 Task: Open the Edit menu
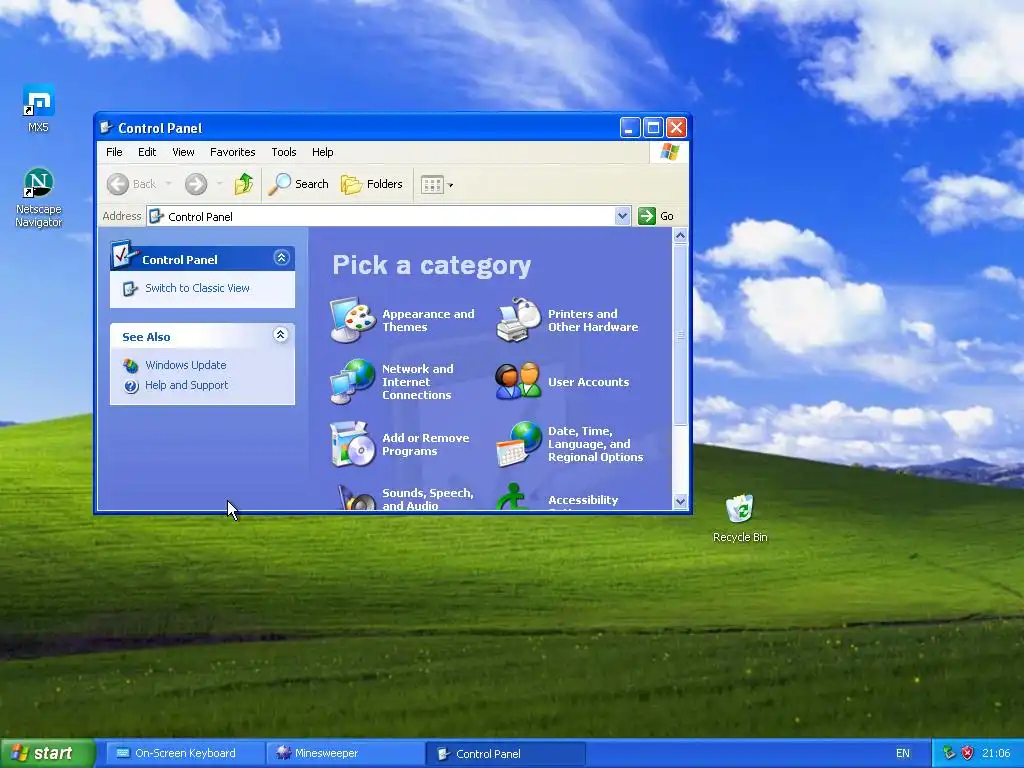click(147, 152)
